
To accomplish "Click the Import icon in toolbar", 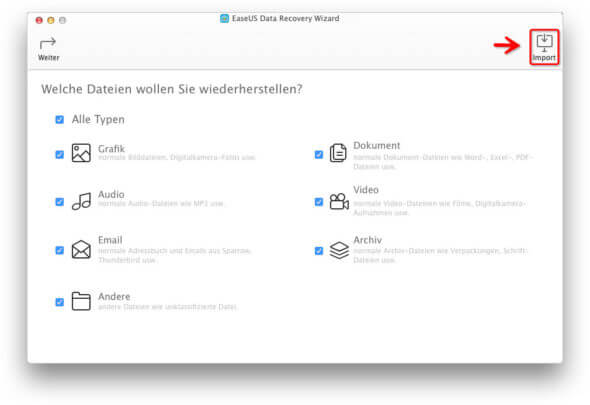I will 544,42.
